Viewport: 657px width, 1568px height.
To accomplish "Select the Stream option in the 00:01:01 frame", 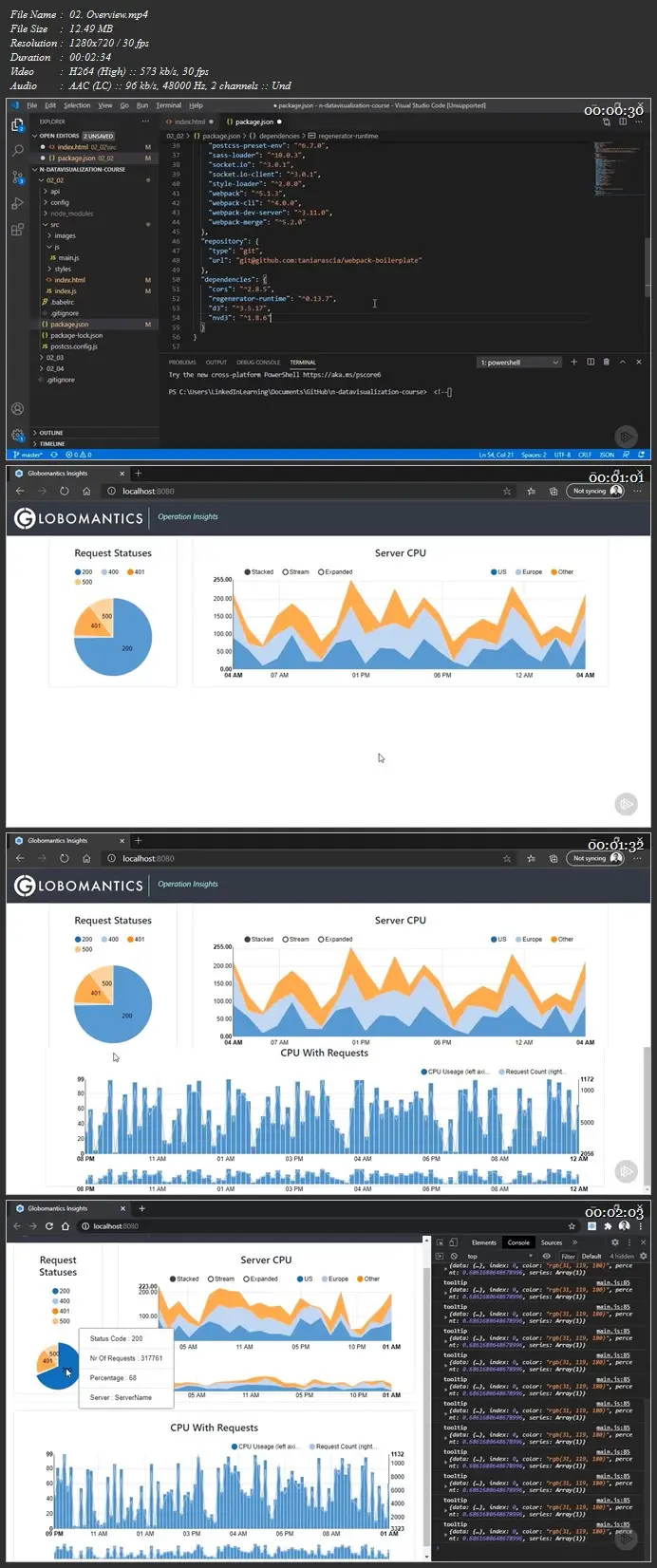I will pos(296,571).
